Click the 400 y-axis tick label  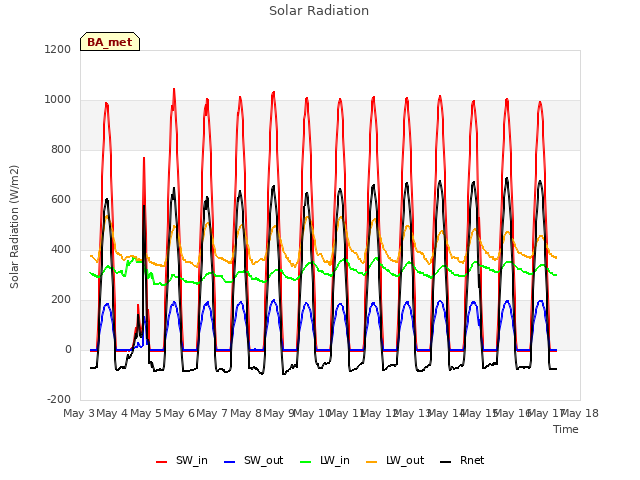tap(61, 249)
